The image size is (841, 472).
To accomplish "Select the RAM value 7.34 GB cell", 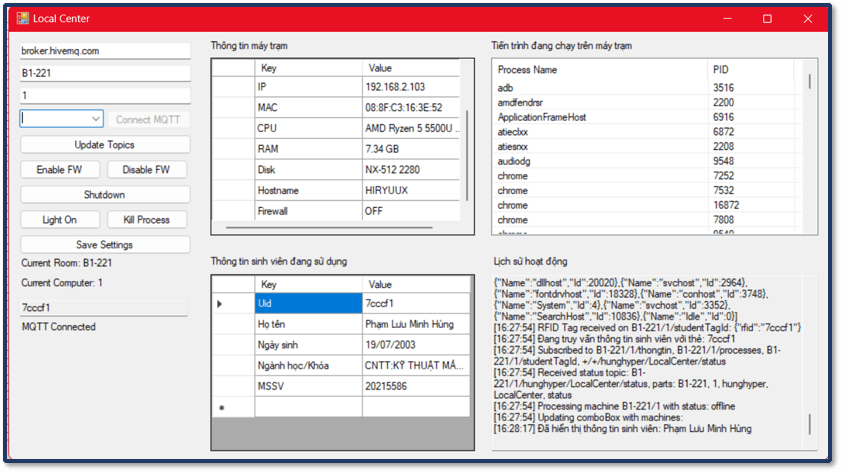I will (x=411, y=149).
